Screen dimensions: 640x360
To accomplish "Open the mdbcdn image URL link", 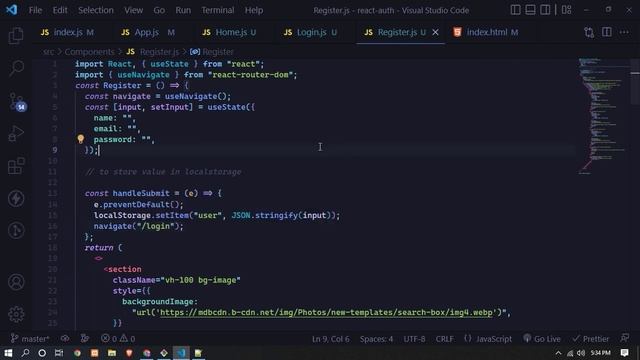I will pyautogui.click(x=326, y=313).
